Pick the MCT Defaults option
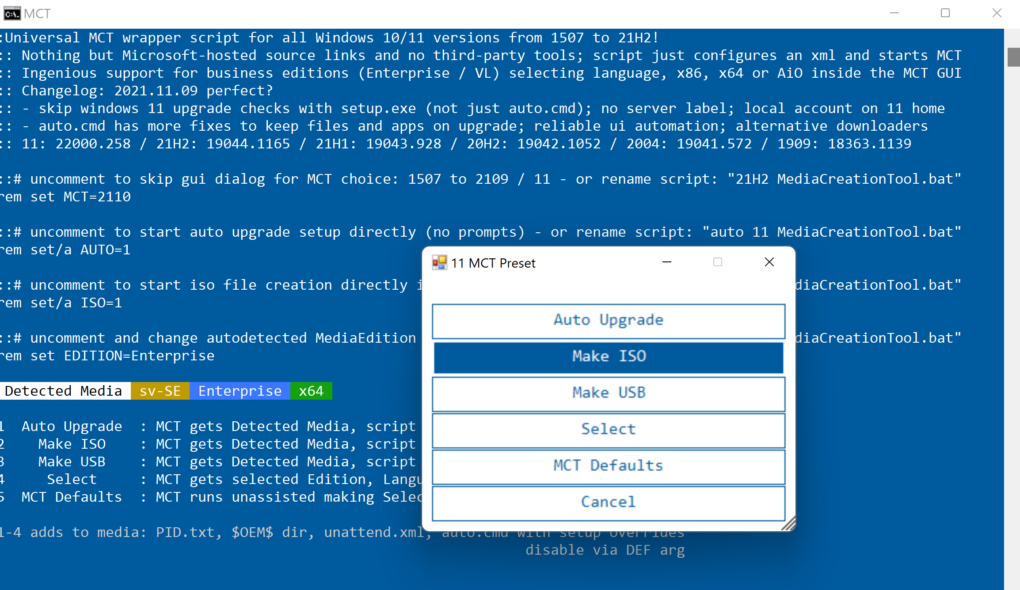This screenshot has width=1020, height=590. [x=608, y=466]
